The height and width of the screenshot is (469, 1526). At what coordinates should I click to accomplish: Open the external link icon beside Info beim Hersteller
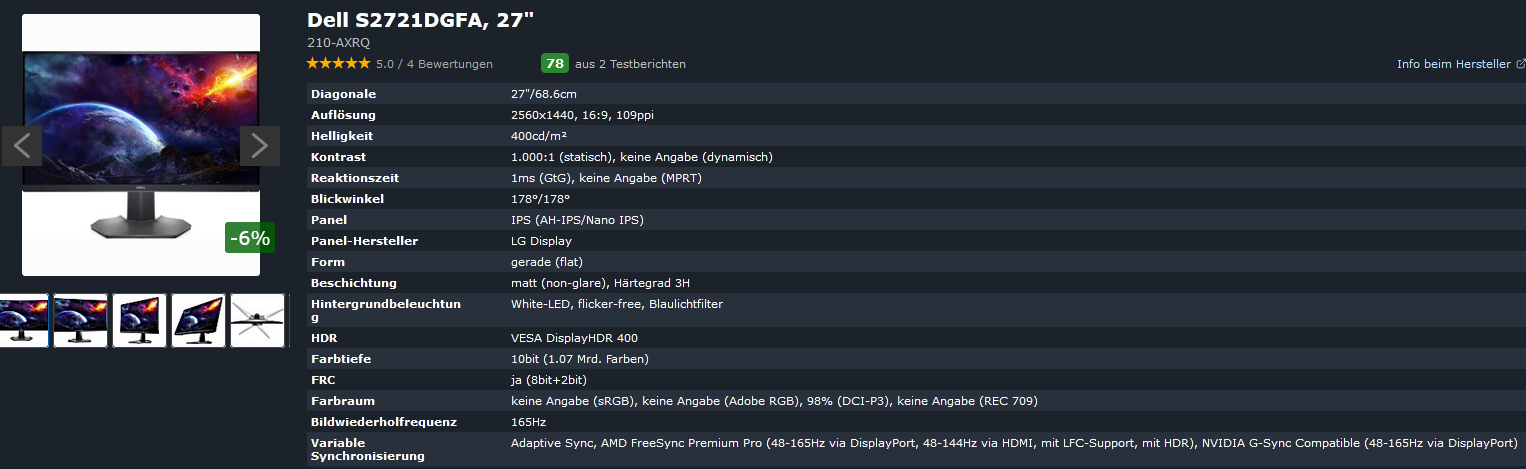(1521, 64)
